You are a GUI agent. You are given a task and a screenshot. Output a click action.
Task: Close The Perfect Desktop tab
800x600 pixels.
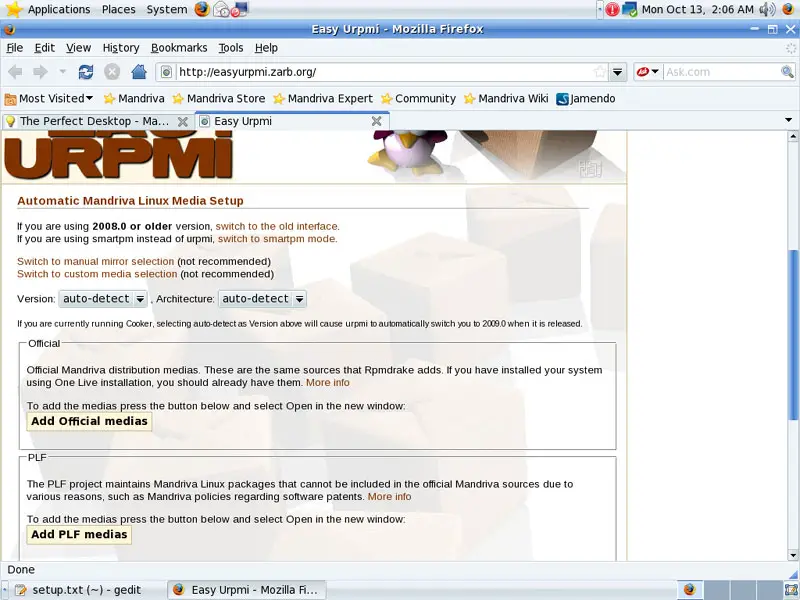click(x=182, y=121)
